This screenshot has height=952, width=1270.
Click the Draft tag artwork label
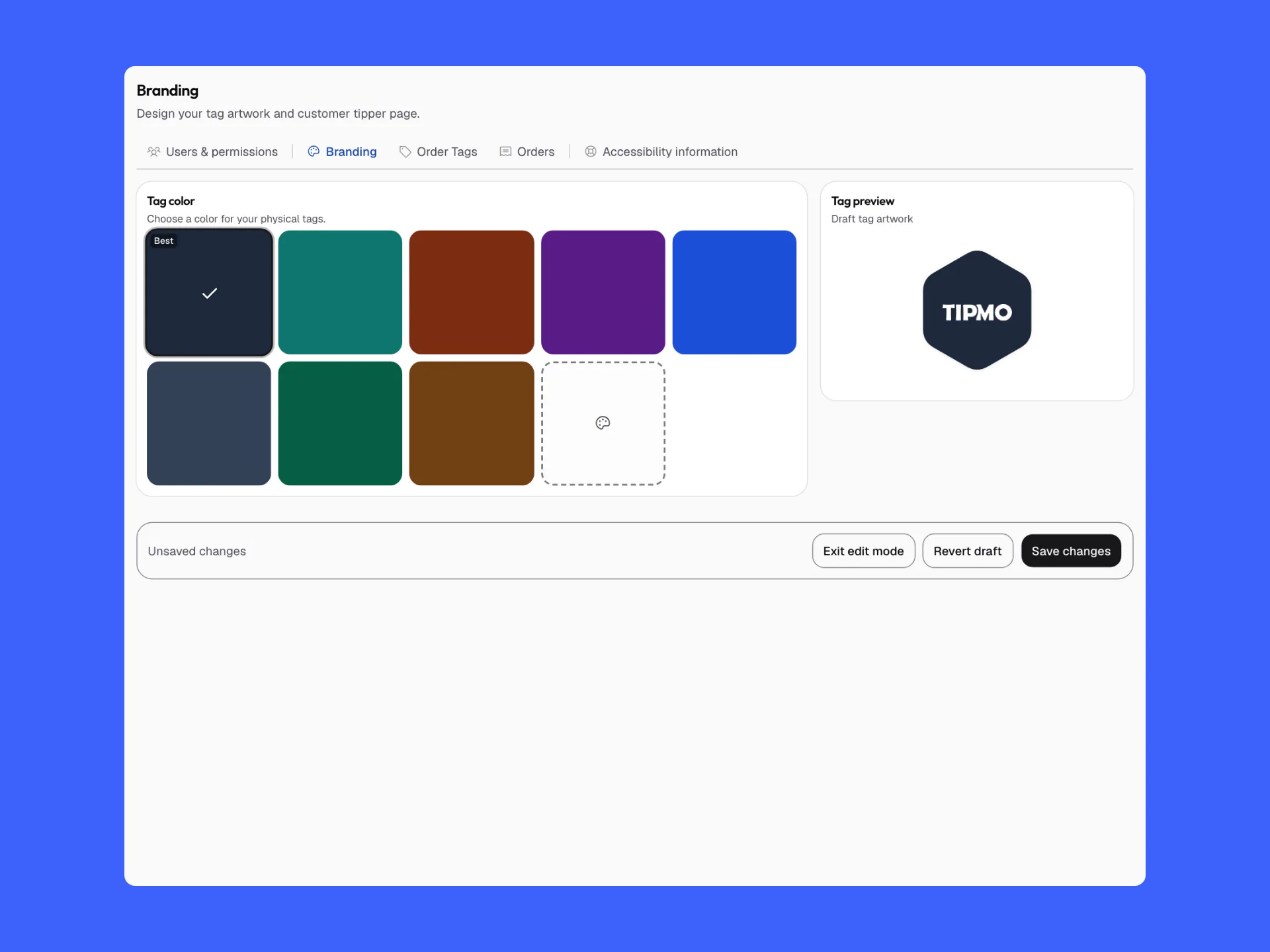tap(872, 219)
